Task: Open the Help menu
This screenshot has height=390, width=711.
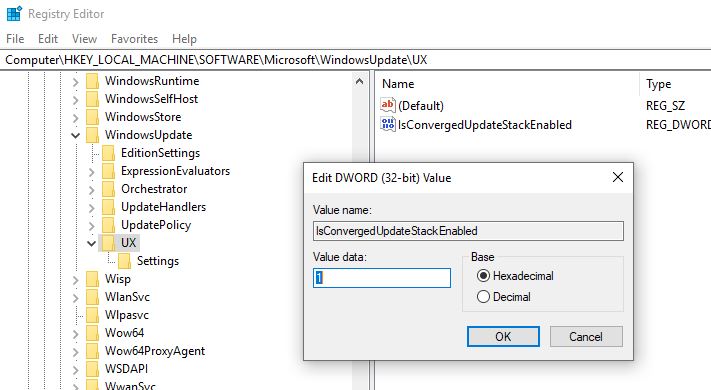Action: [x=184, y=39]
